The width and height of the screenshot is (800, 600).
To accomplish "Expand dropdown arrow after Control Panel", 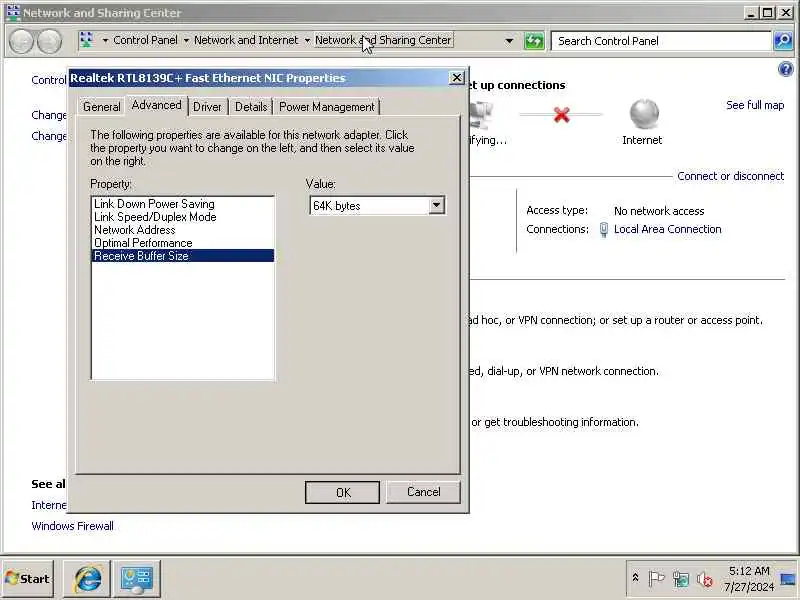I will (x=186, y=40).
